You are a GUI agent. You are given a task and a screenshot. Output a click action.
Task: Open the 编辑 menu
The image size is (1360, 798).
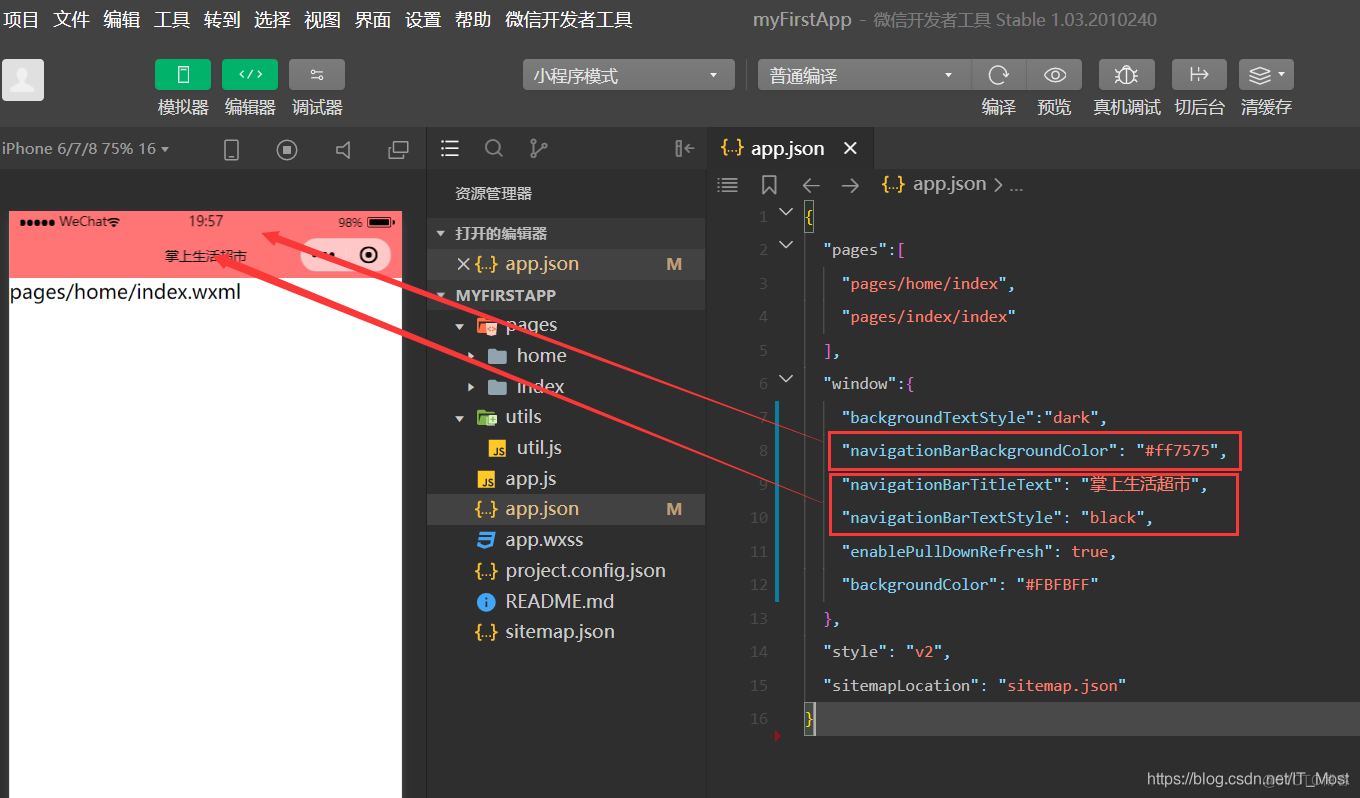(x=122, y=20)
